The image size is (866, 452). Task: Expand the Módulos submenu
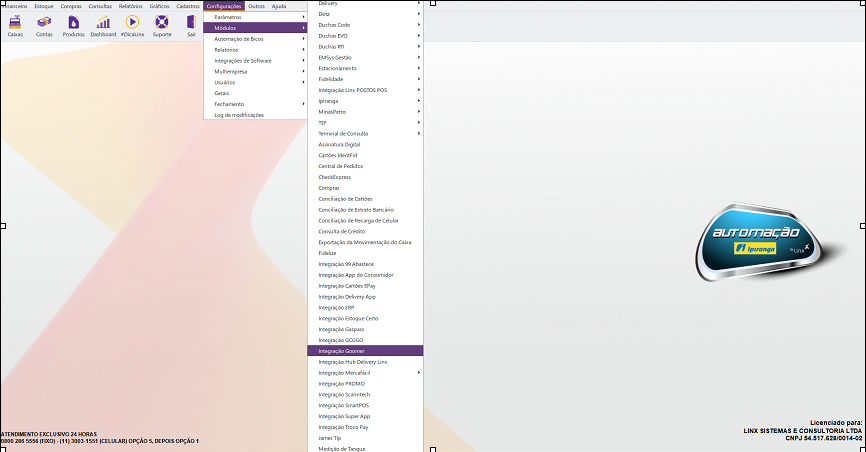[255, 28]
